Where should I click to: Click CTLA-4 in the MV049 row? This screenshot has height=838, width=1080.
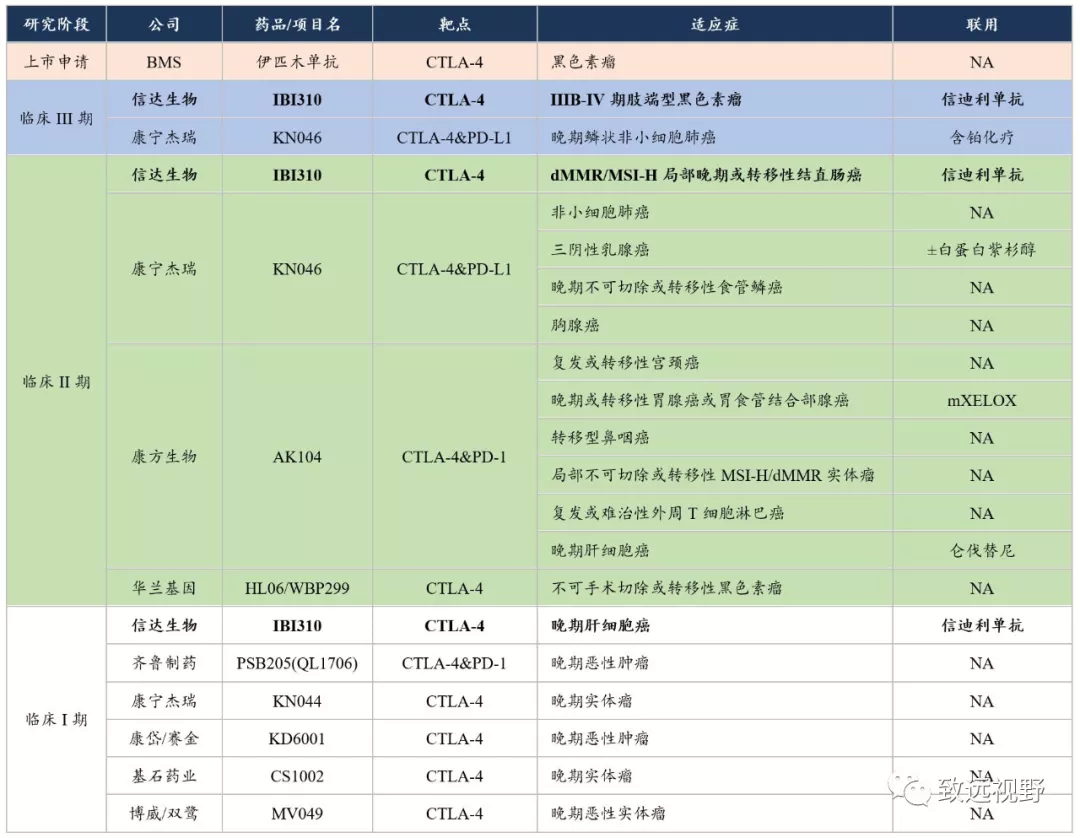455,813
